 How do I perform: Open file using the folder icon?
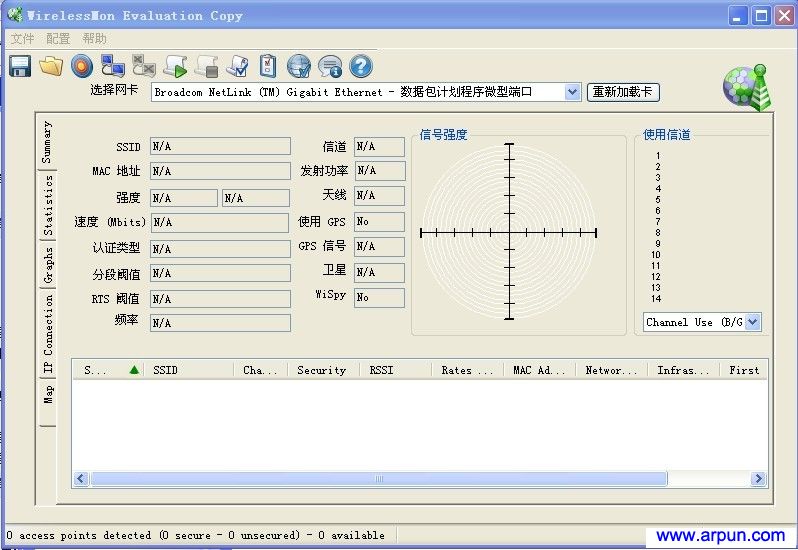click(x=51, y=66)
